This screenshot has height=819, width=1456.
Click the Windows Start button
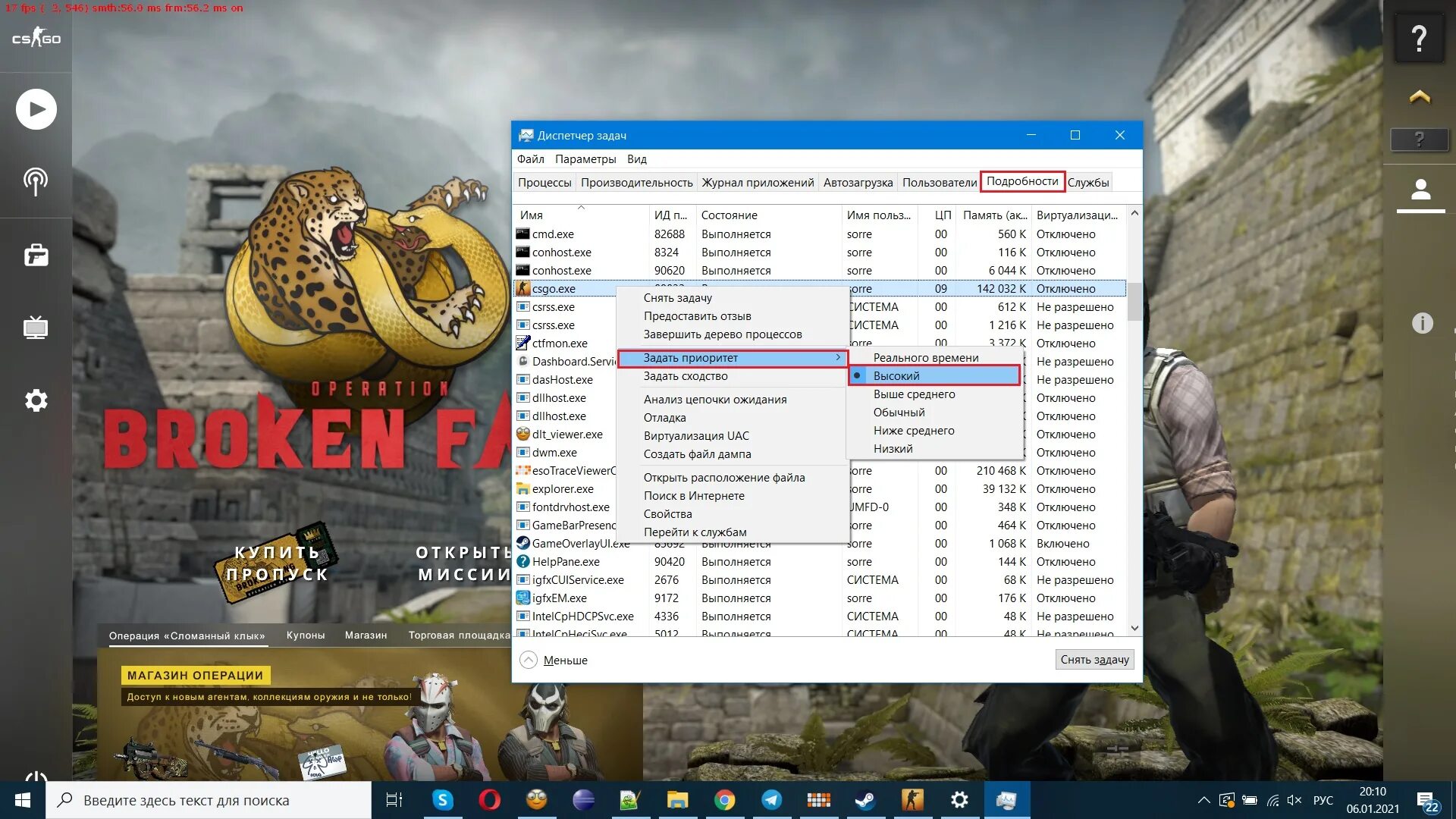coord(23,800)
